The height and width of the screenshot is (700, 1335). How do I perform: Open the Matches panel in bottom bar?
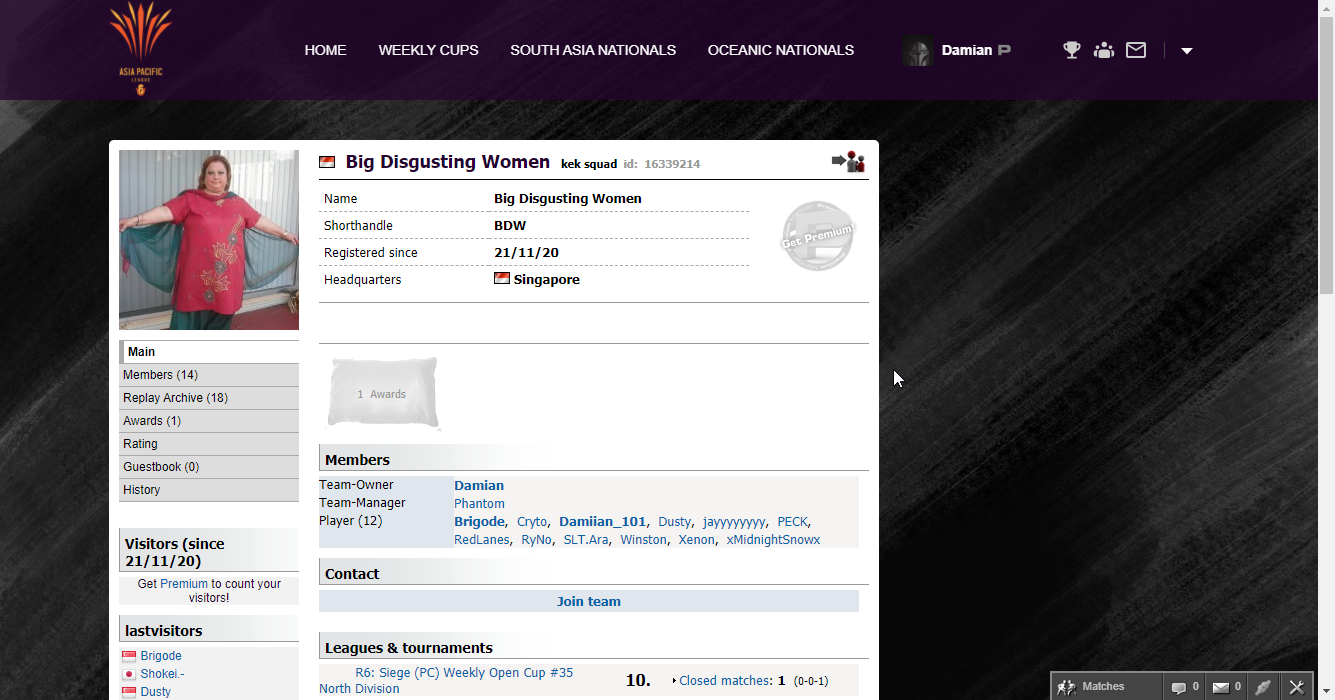[x=1093, y=687]
